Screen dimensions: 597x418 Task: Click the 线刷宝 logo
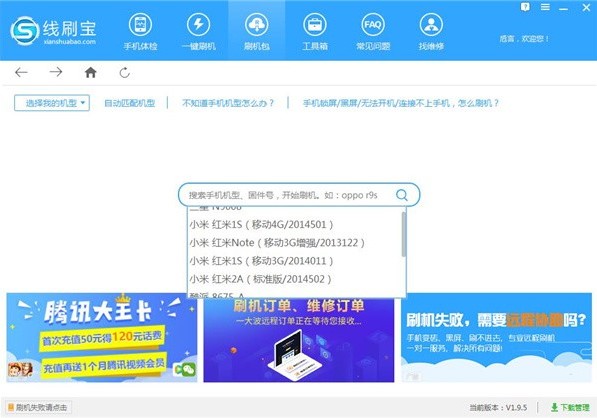coord(53,30)
